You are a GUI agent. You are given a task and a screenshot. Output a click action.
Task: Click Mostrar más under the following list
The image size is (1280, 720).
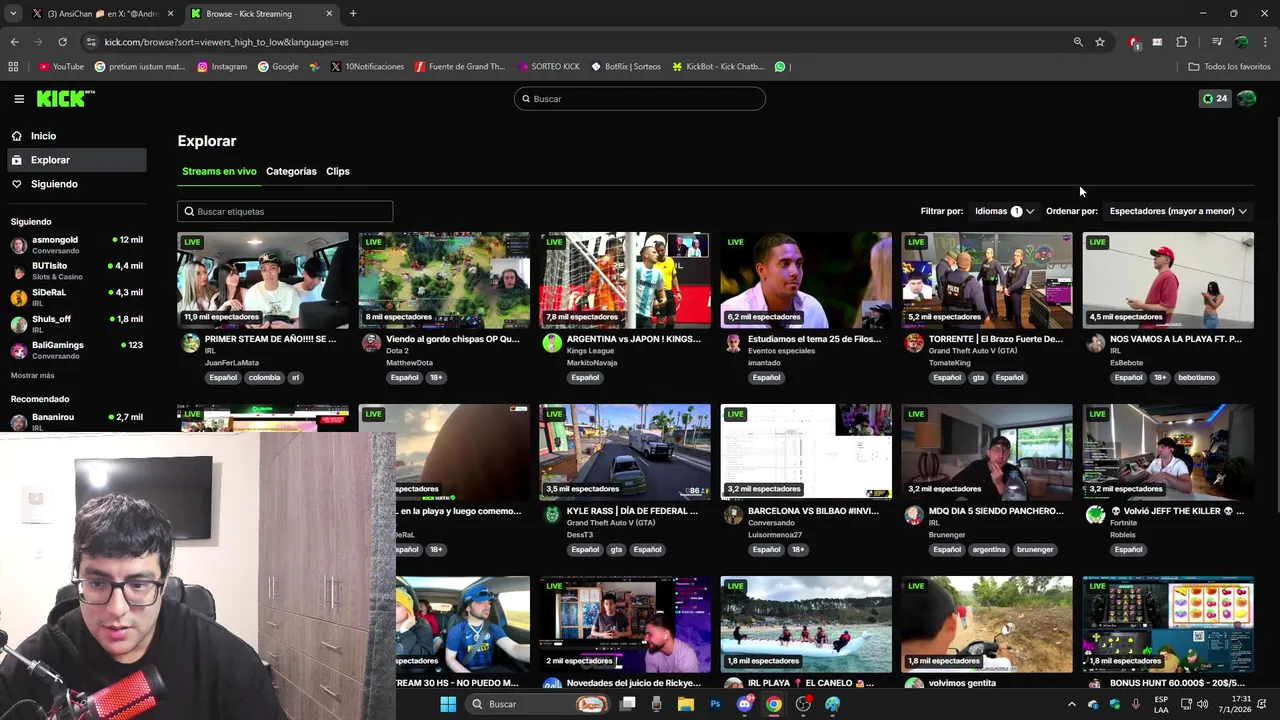33,375
